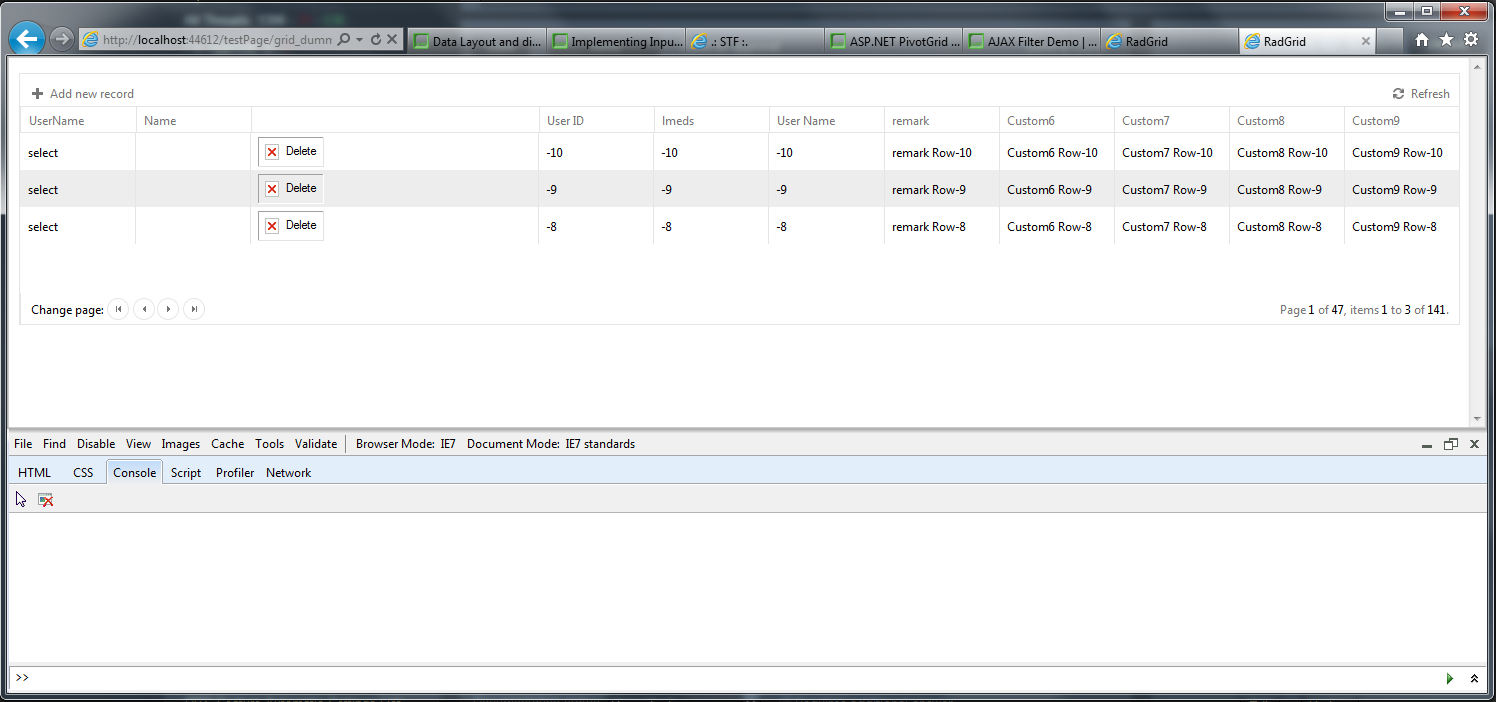Screen dimensions: 1496x702
Task: Open Favorites with the star icon
Action: [1446, 40]
